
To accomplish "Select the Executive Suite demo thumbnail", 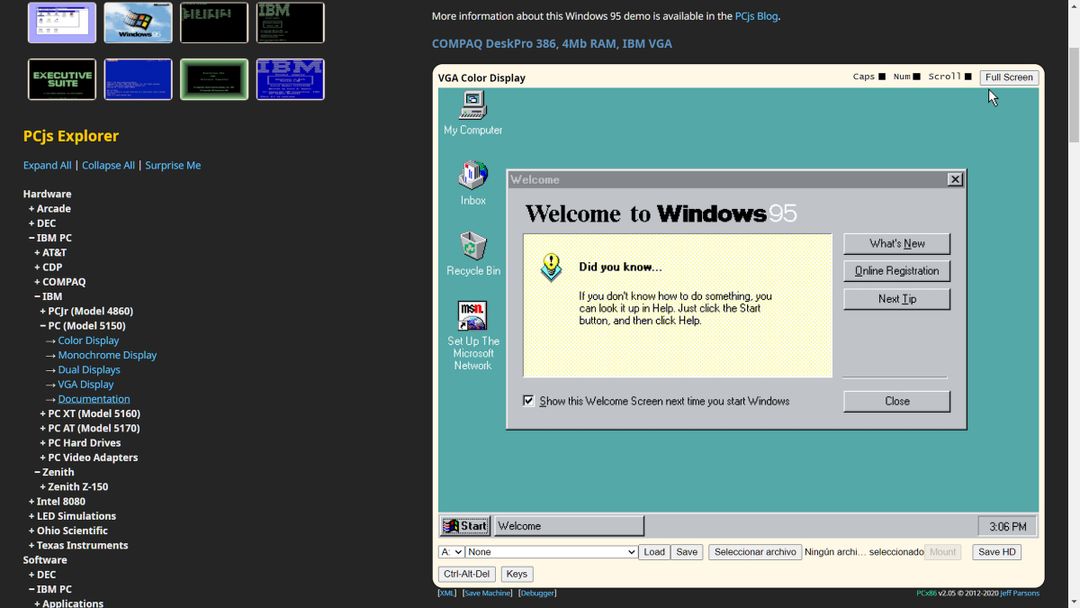I will [61, 79].
